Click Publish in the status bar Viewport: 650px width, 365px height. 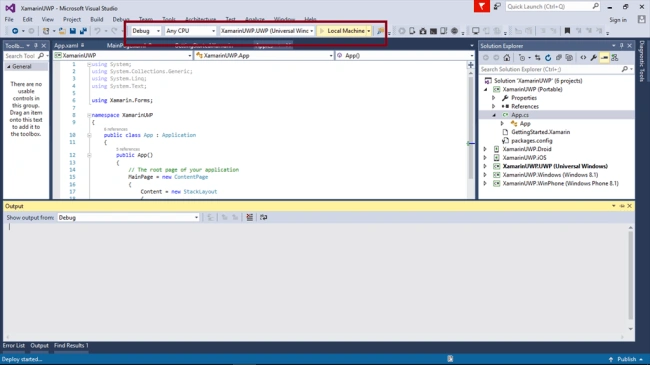(x=626, y=359)
